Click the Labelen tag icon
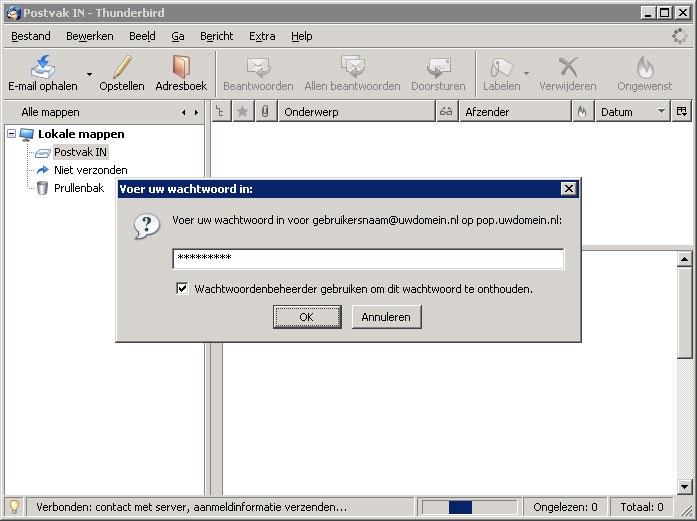The height and width of the screenshot is (521, 697). (x=501, y=68)
